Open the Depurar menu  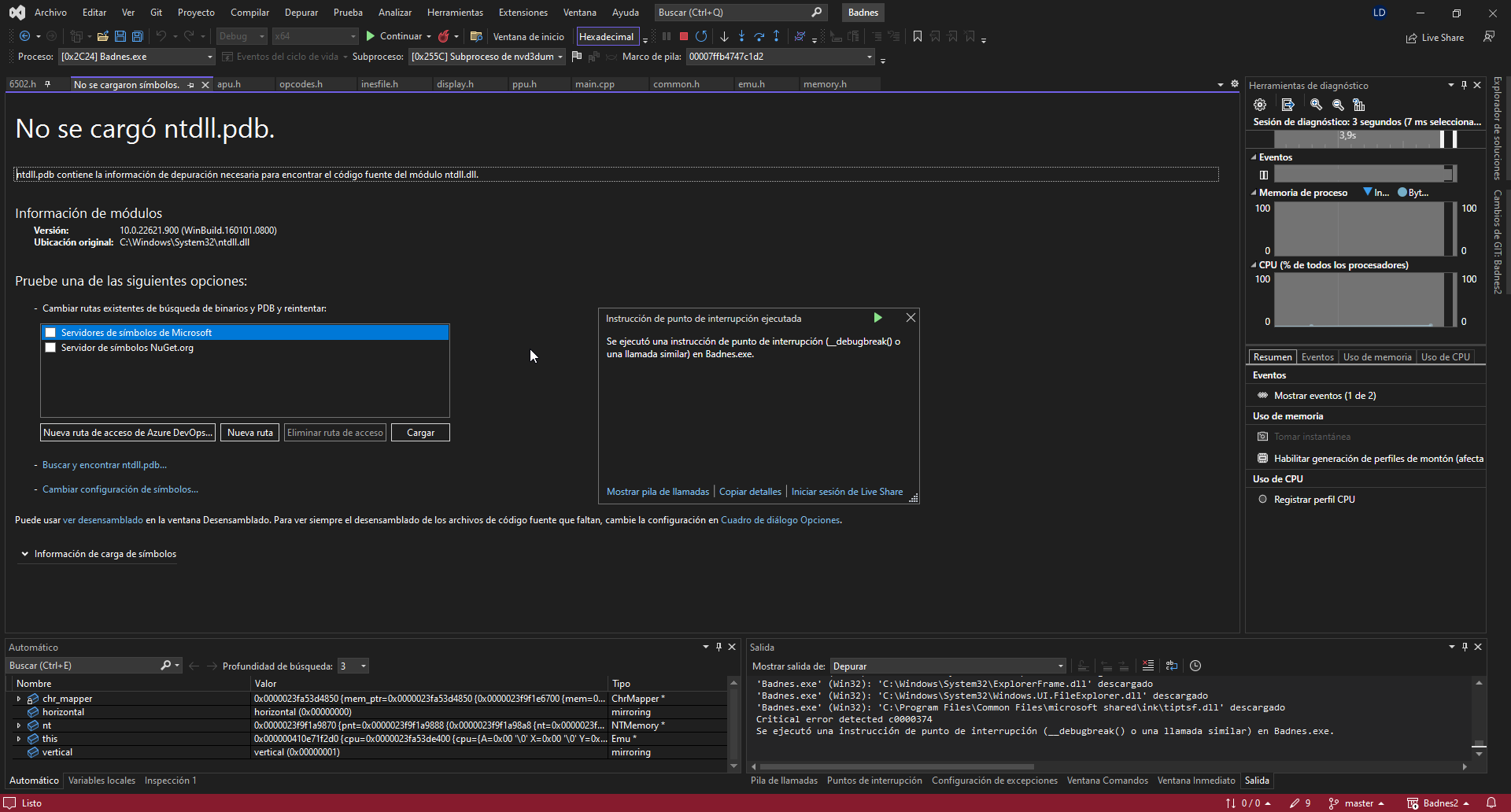(x=301, y=12)
